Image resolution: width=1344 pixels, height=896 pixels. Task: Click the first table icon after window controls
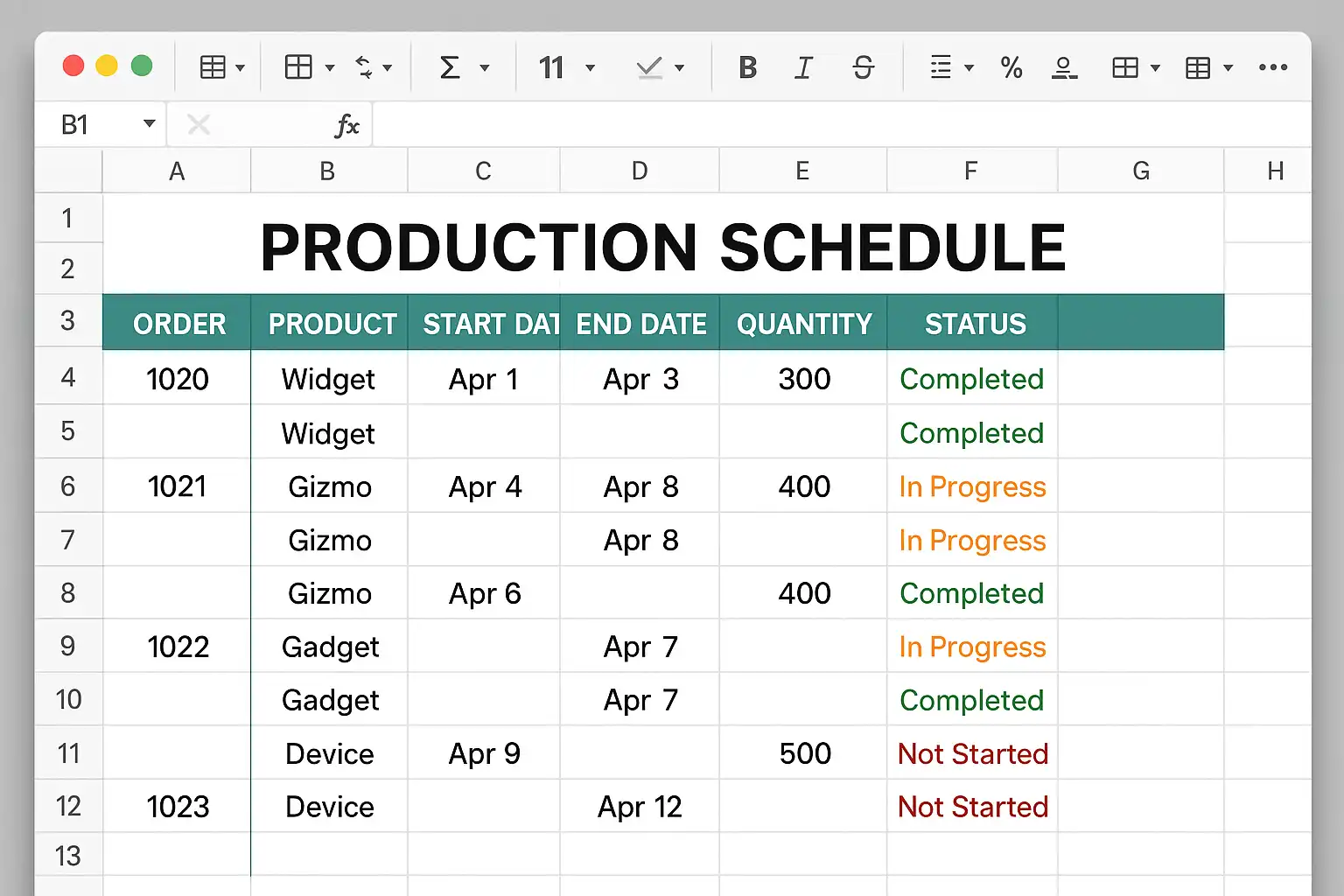[x=213, y=67]
